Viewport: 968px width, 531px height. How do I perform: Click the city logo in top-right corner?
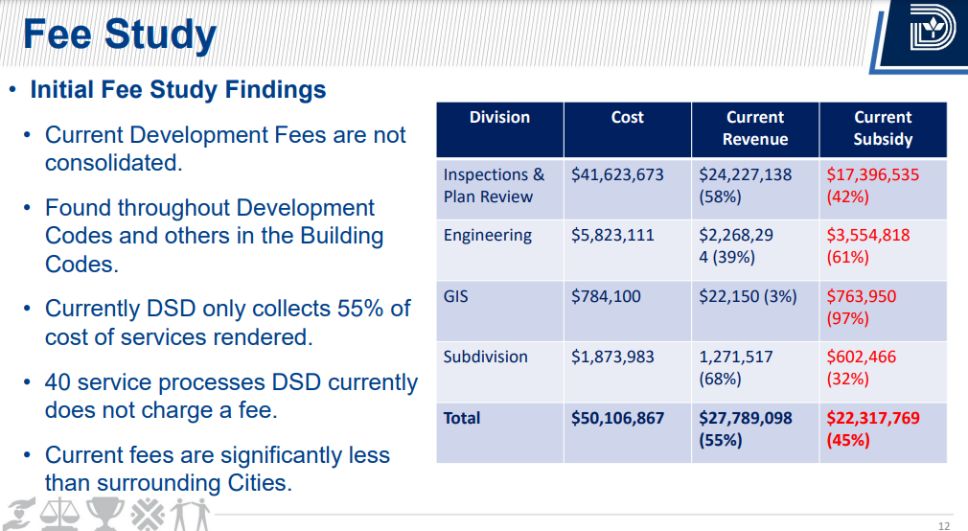point(931,35)
